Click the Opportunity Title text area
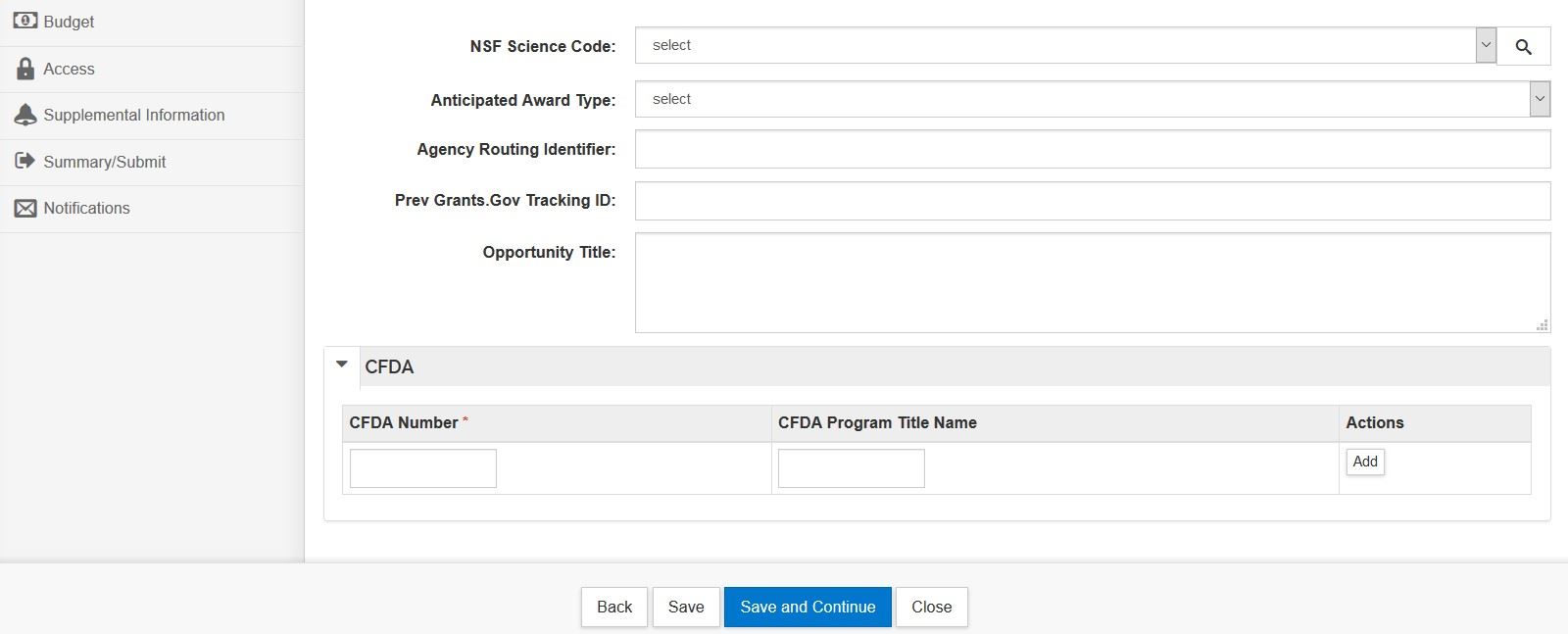1568x634 pixels. coord(1092,282)
